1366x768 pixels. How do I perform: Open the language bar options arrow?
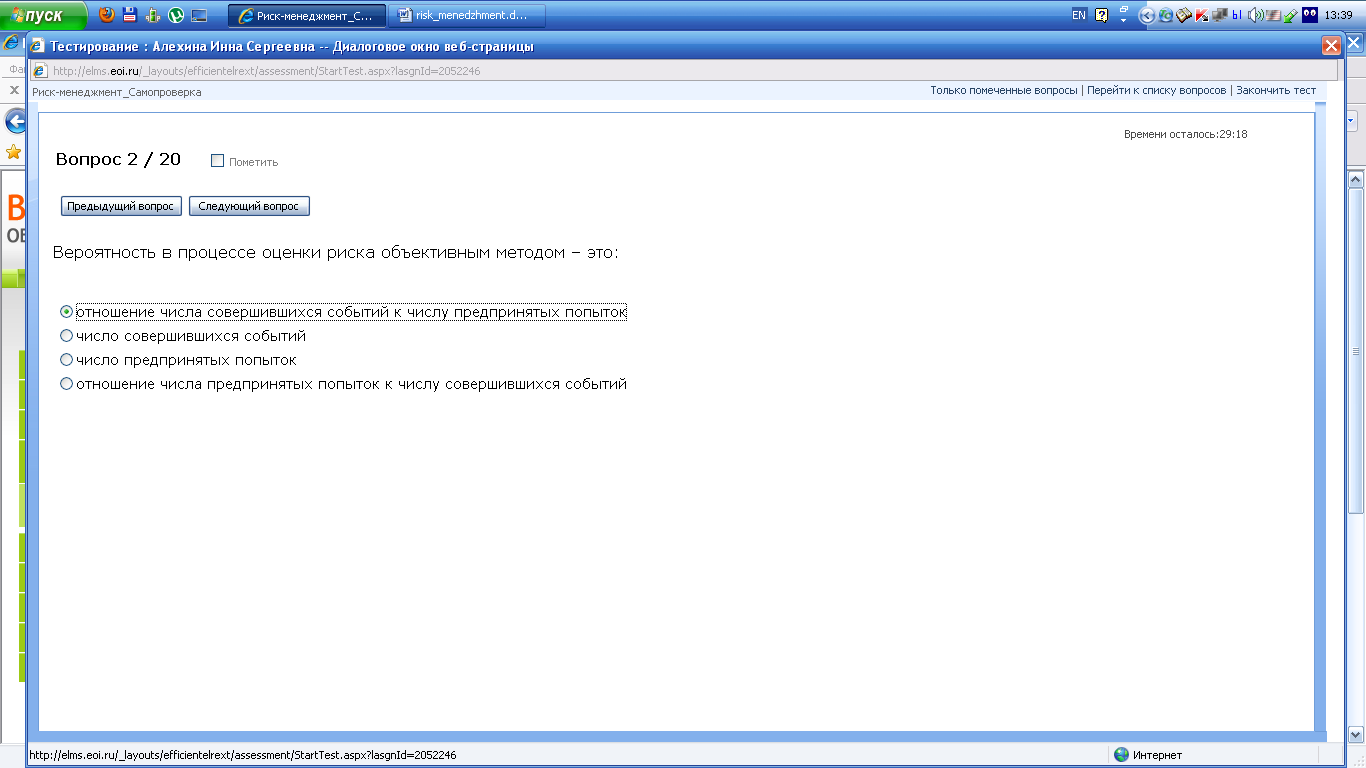coord(1124,20)
